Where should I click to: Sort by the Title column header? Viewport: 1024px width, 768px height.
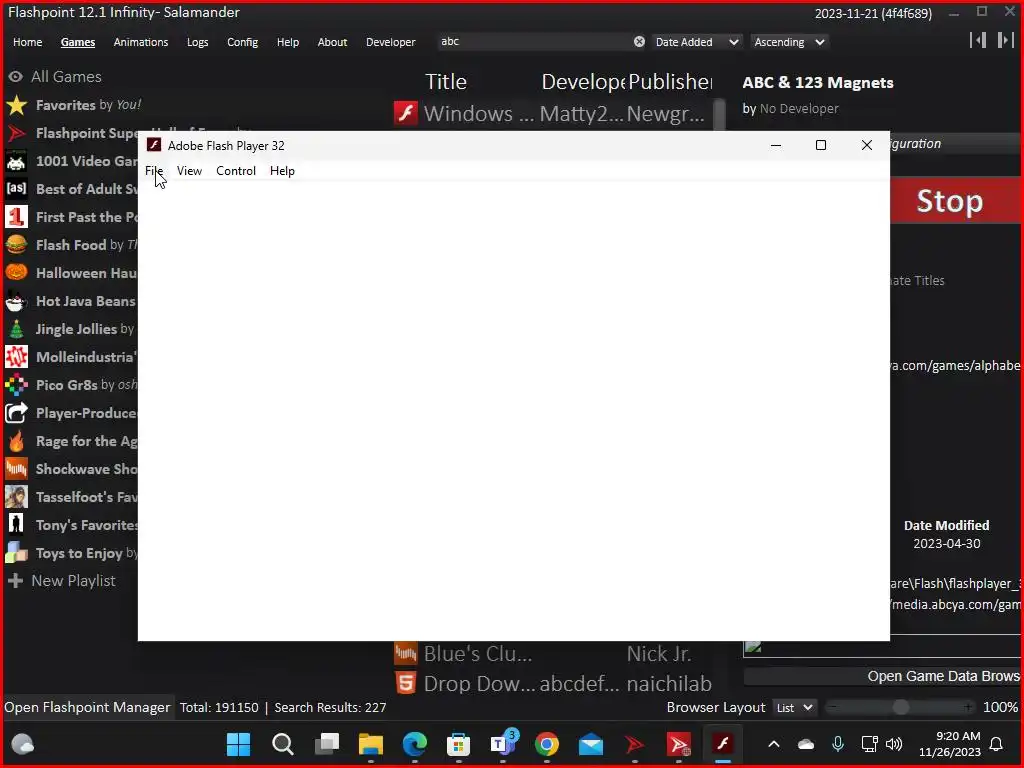[446, 82]
